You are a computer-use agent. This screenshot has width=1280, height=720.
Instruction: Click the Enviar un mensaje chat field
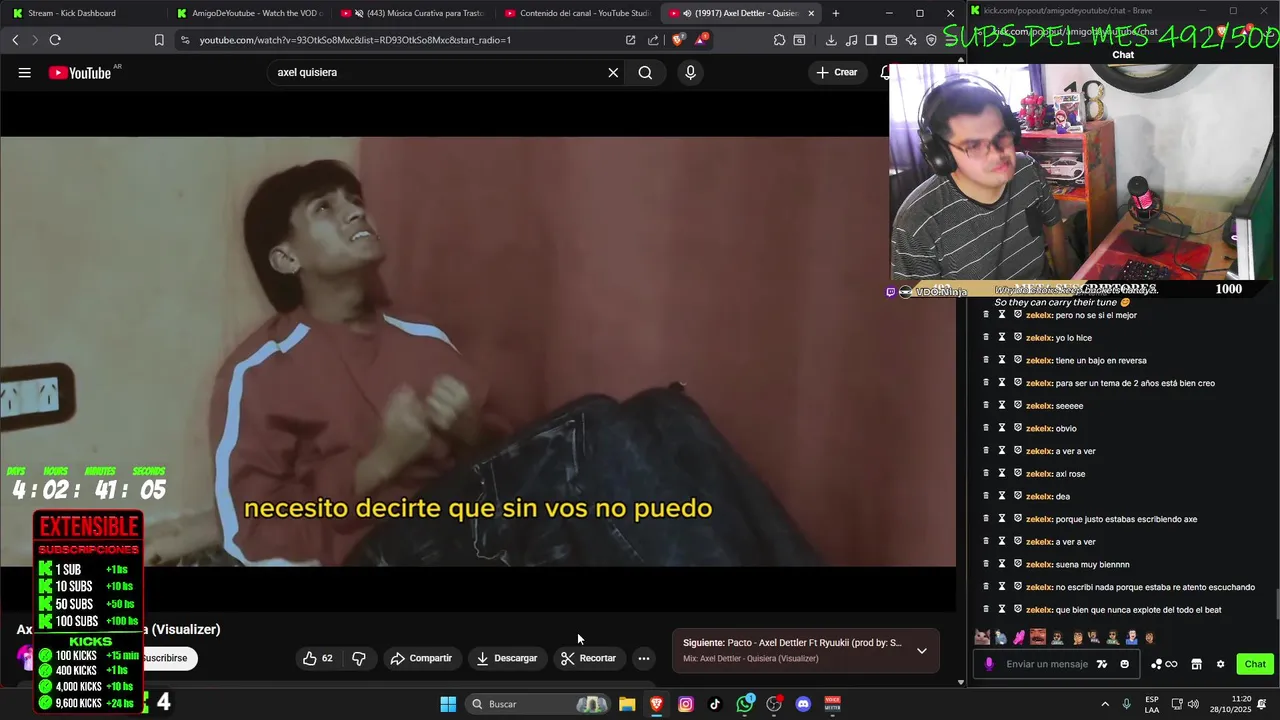click(1048, 664)
